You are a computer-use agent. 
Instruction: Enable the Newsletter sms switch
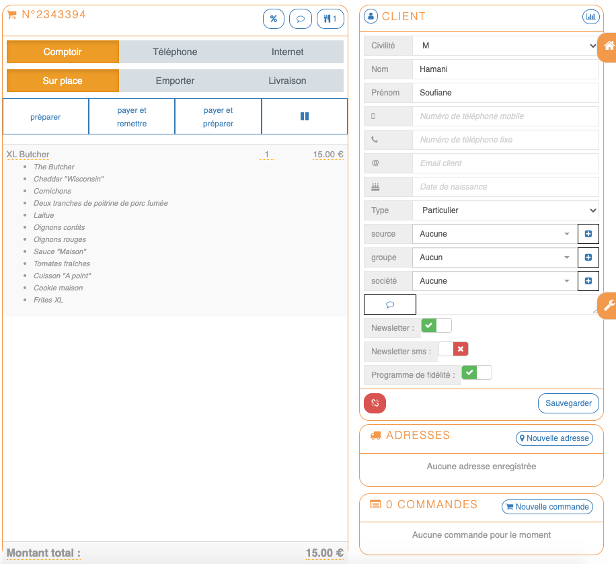tap(453, 349)
